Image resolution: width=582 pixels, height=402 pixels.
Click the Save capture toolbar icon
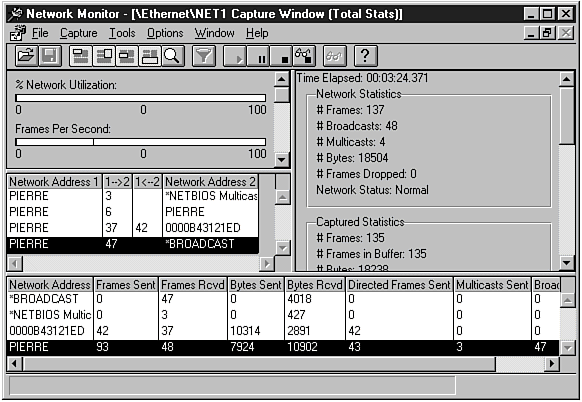[49, 56]
